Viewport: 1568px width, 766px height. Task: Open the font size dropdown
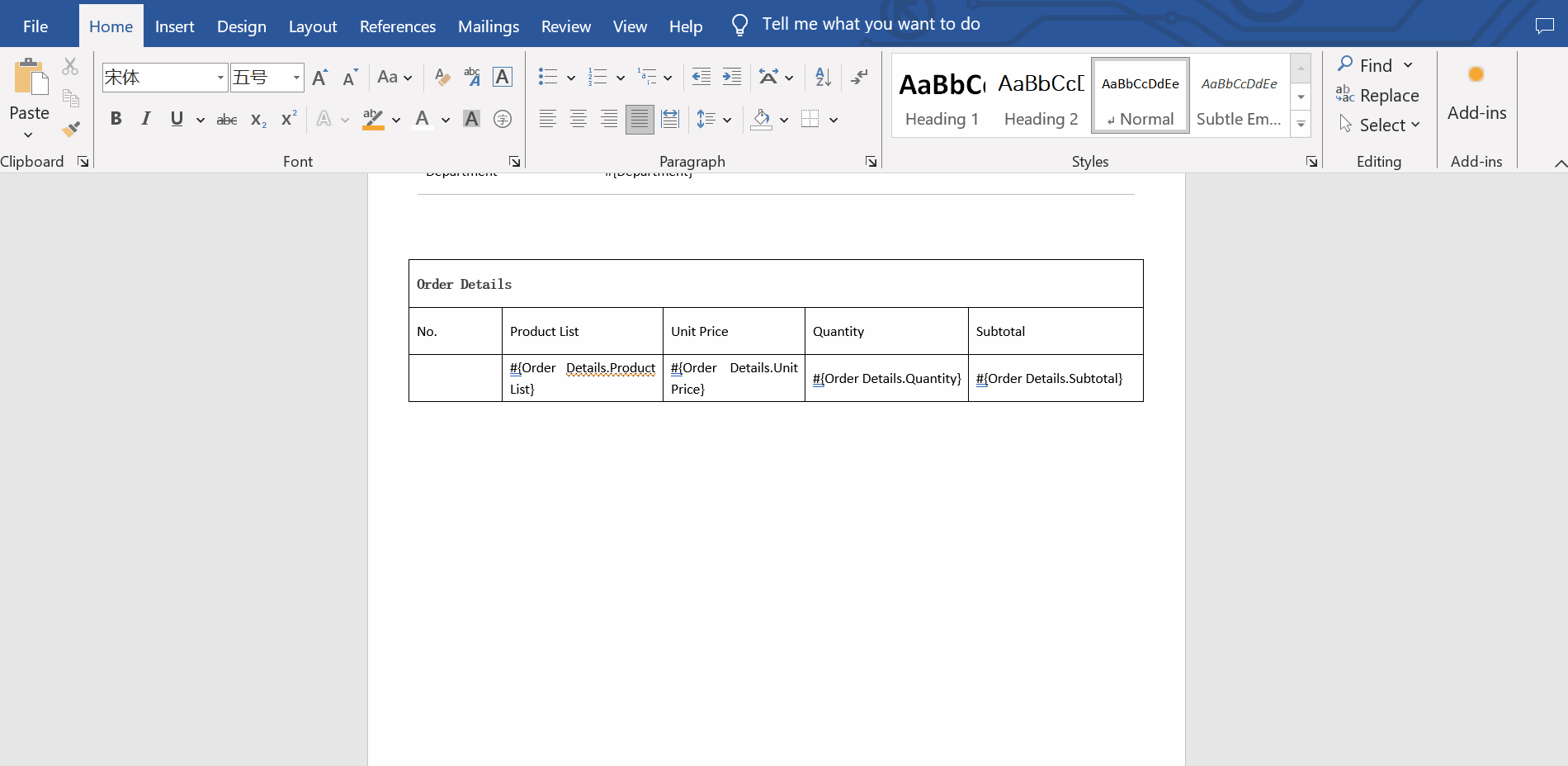[296, 78]
